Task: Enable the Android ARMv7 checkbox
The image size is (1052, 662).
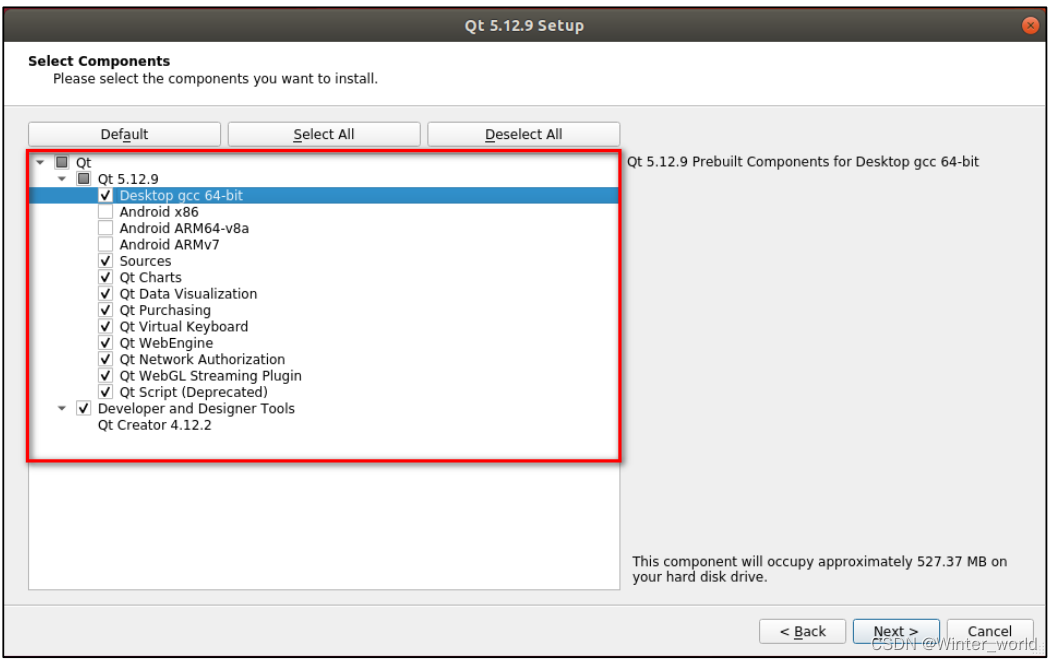Action: click(105, 245)
